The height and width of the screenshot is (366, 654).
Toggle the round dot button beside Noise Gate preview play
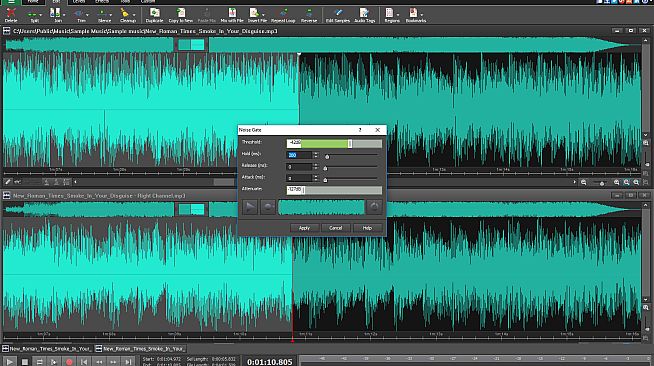click(268, 207)
